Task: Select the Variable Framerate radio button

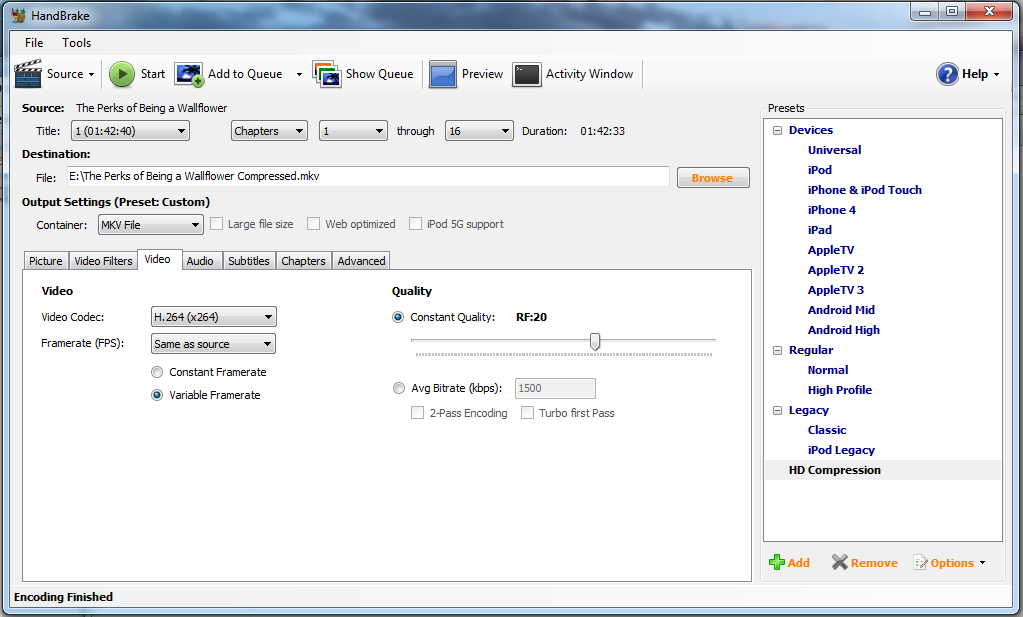Action: pos(157,395)
